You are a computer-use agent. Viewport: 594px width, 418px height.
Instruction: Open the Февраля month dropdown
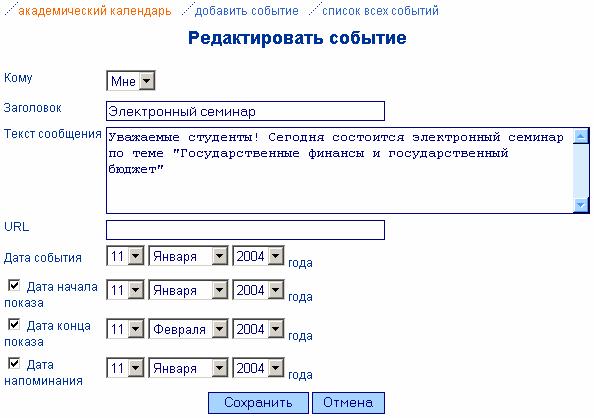[x=188, y=329]
